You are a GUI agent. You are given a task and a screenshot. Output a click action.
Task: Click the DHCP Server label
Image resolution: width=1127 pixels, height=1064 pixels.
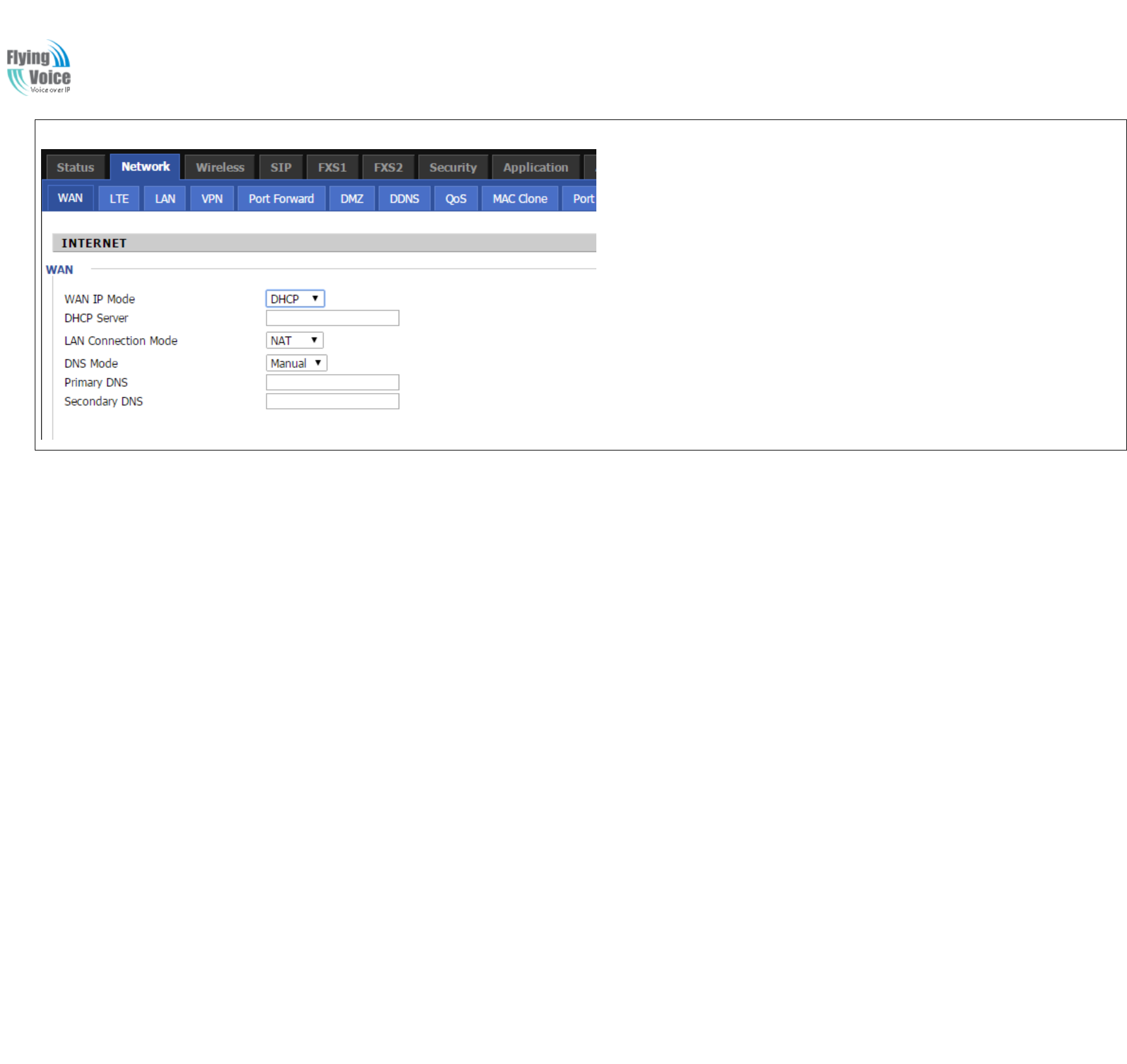tap(96, 318)
